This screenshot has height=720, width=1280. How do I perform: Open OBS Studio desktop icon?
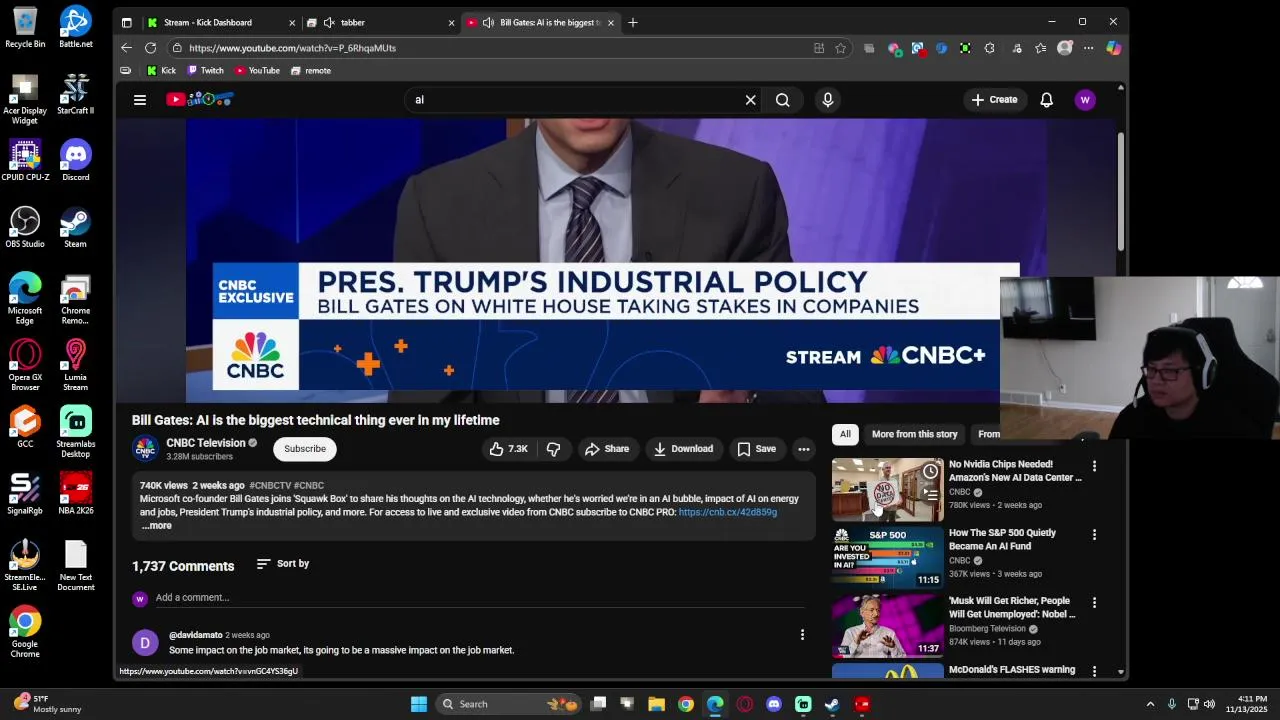(x=25, y=227)
